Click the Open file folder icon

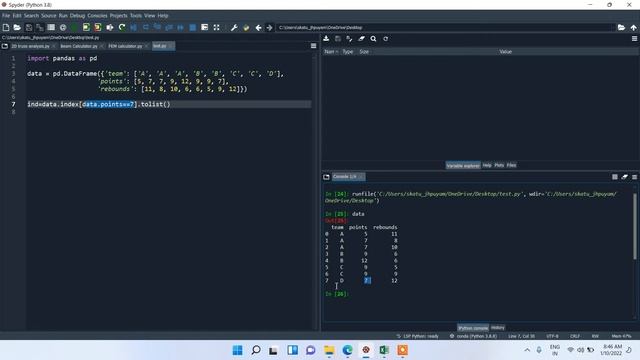(17, 27)
